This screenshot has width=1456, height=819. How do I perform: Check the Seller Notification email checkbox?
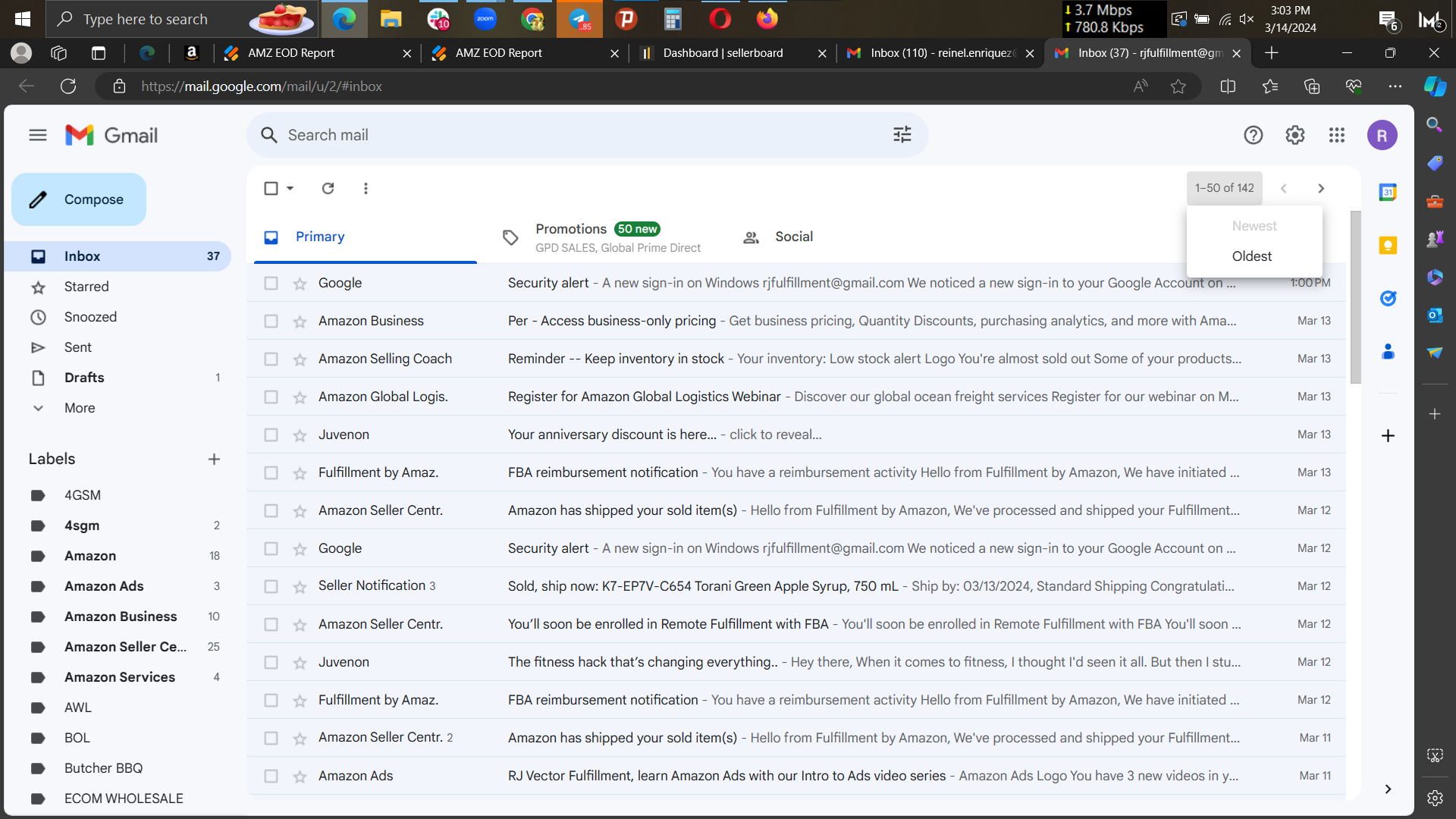[271, 586]
